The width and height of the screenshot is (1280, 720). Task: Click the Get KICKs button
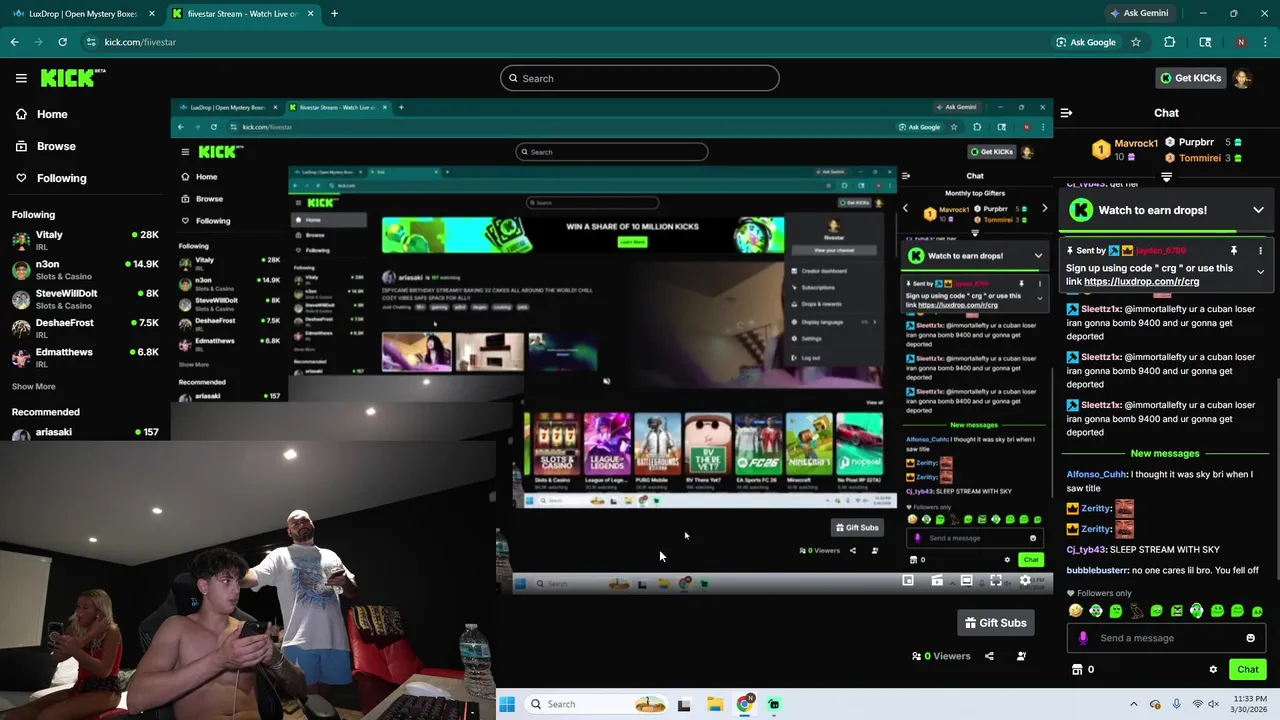pyautogui.click(x=1190, y=78)
